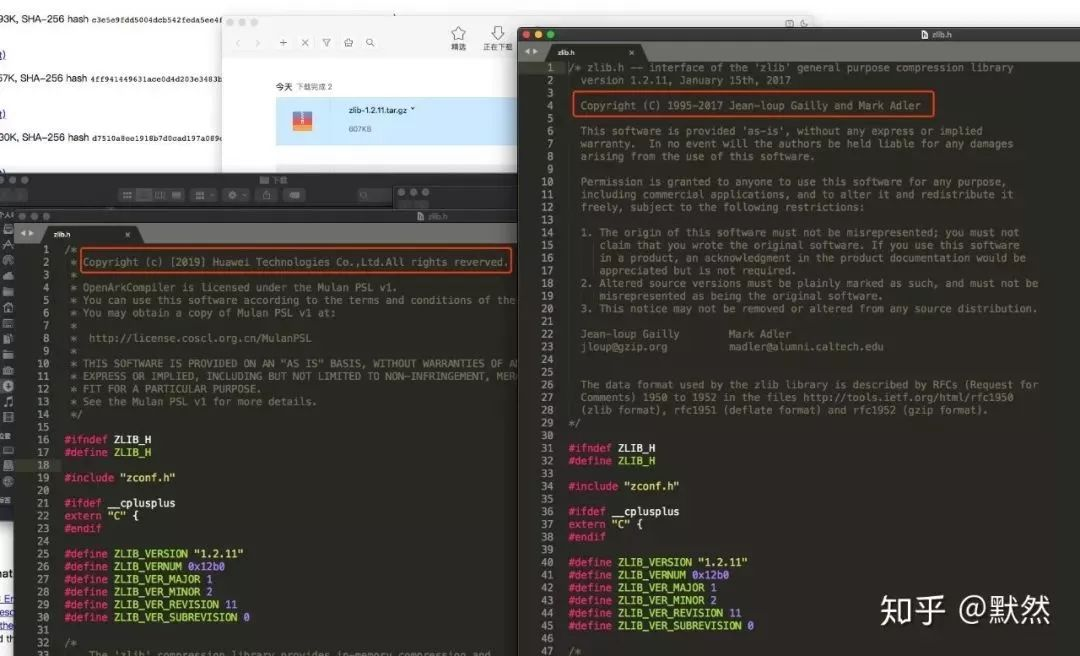Screen dimensions: 1080x656
Task: Click madler@alumni.caltech.edu email in right editor
Action: pyautogui.click(x=806, y=347)
